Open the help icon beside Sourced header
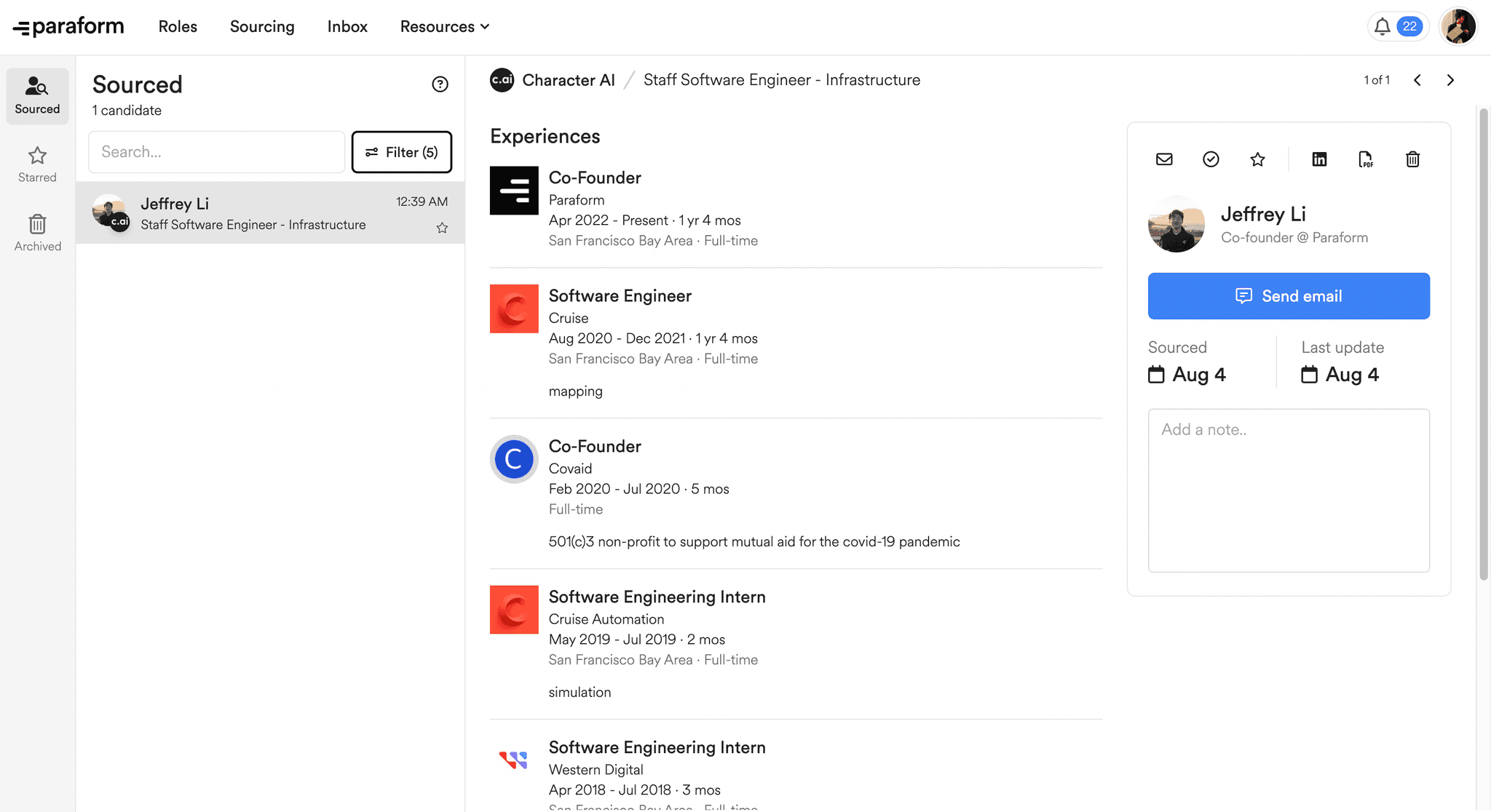The height and width of the screenshot is (812, 1491). tap(440, 84)
